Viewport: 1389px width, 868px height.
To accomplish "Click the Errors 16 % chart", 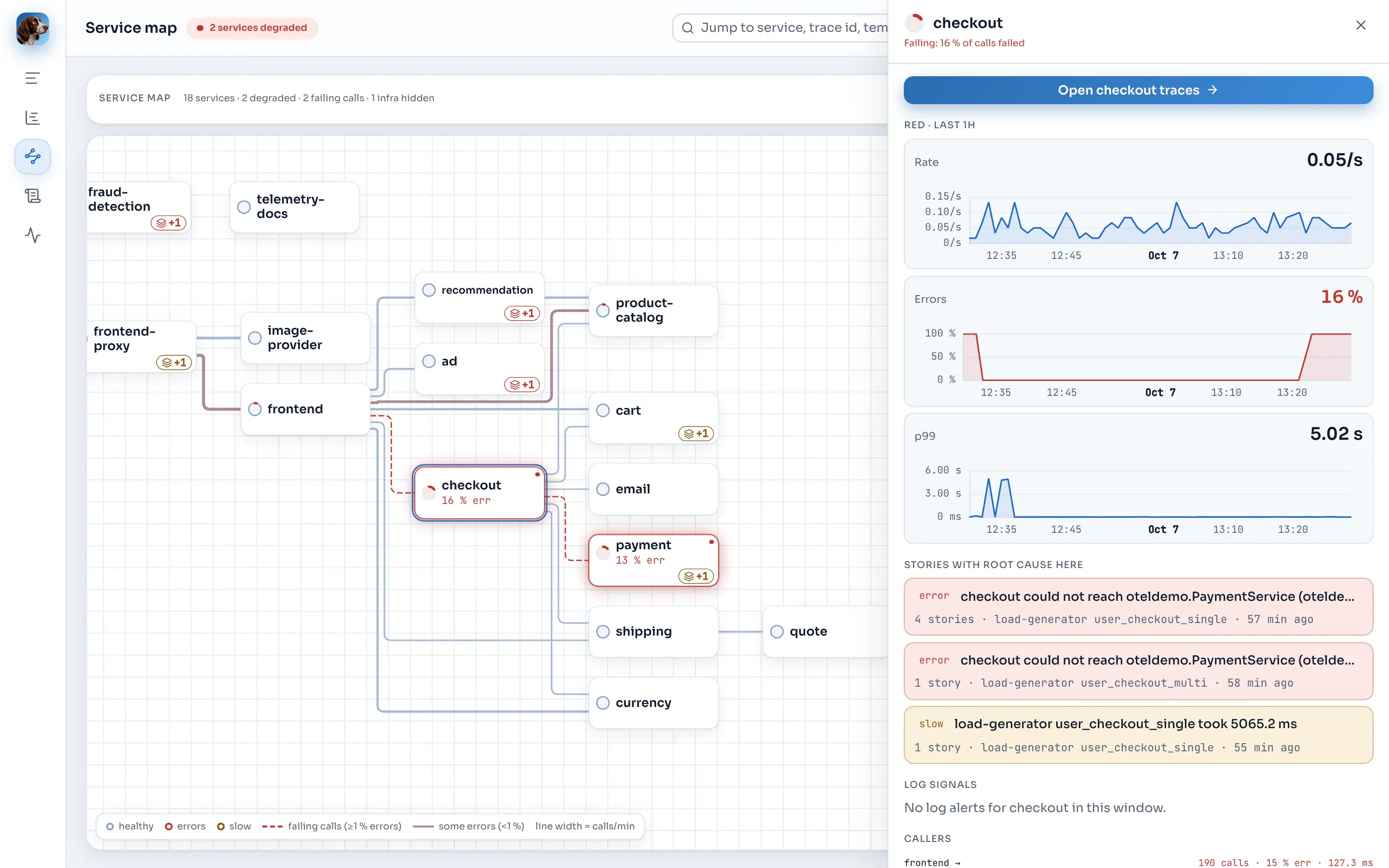I will 1138,341.
